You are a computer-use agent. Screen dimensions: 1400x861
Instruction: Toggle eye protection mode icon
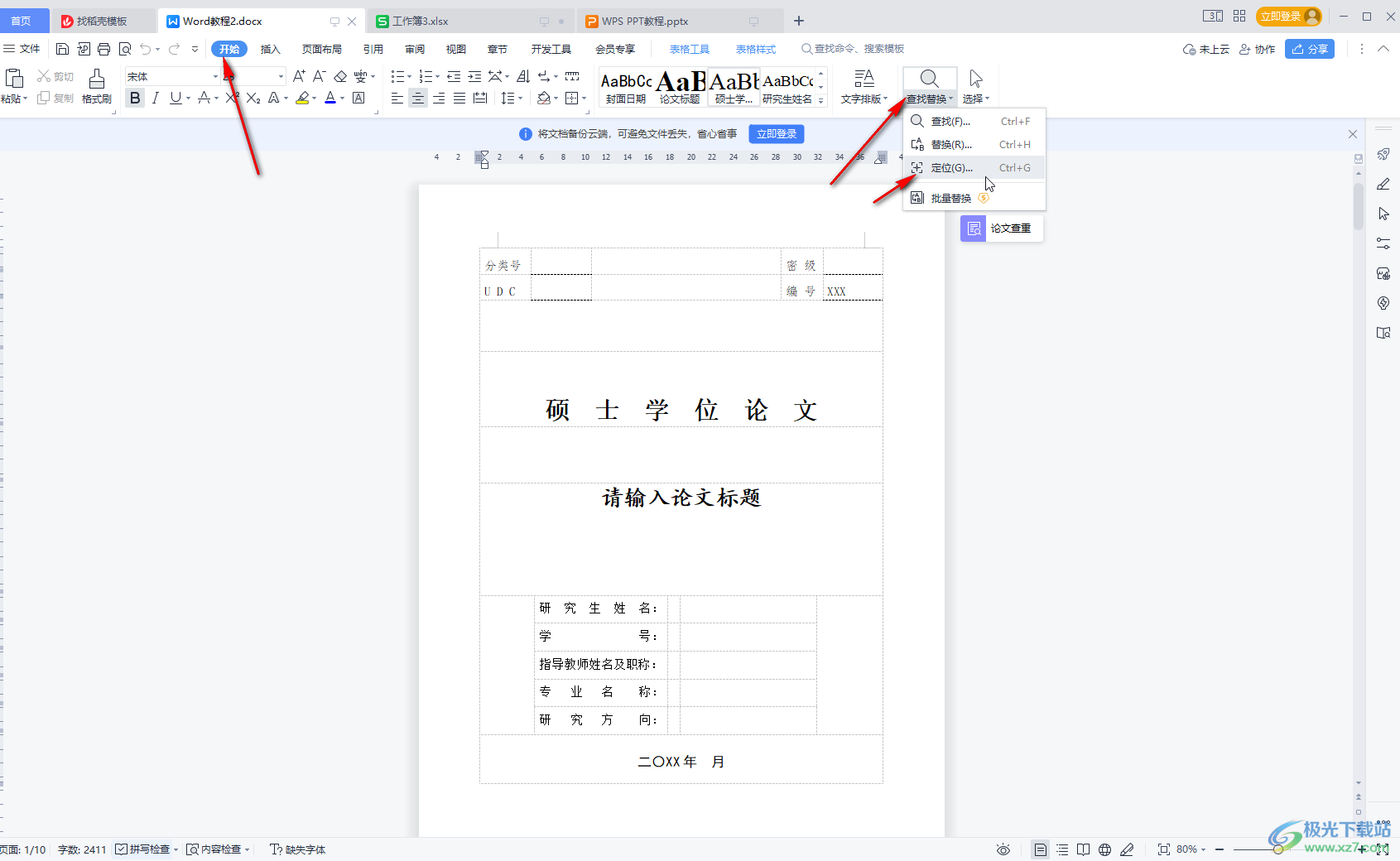1003,849
